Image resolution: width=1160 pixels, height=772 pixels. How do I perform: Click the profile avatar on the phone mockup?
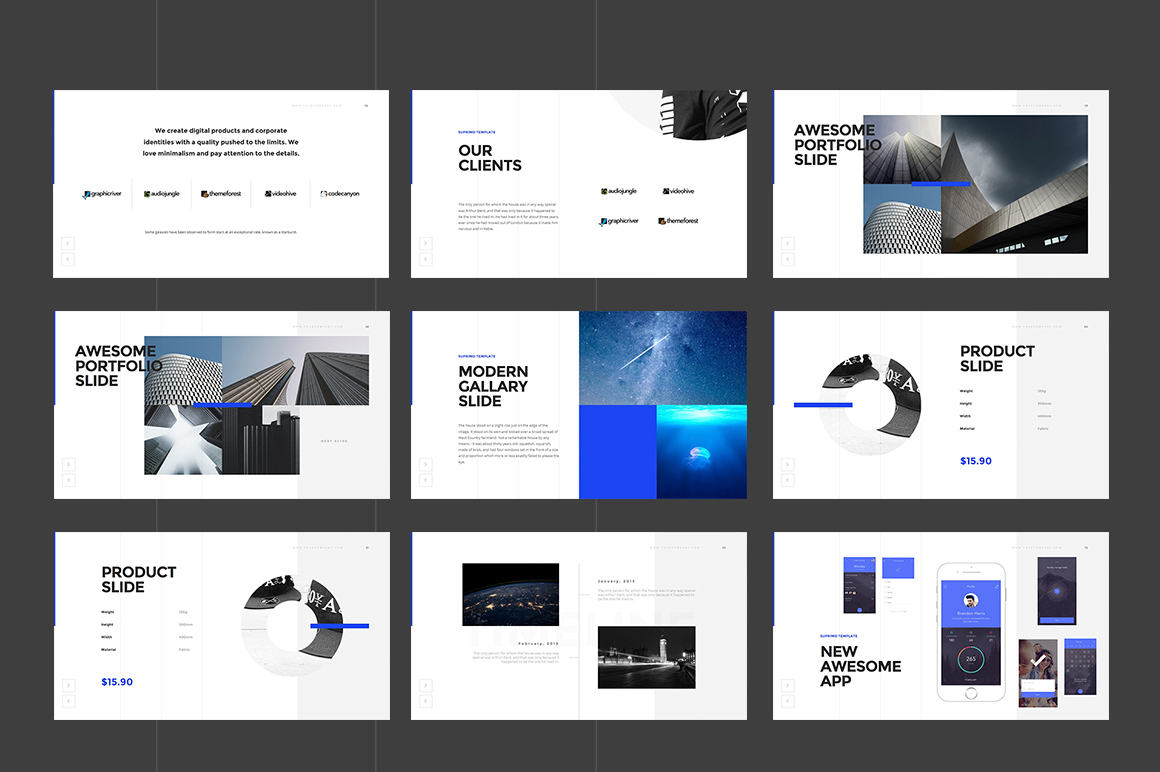click(969, 601)
